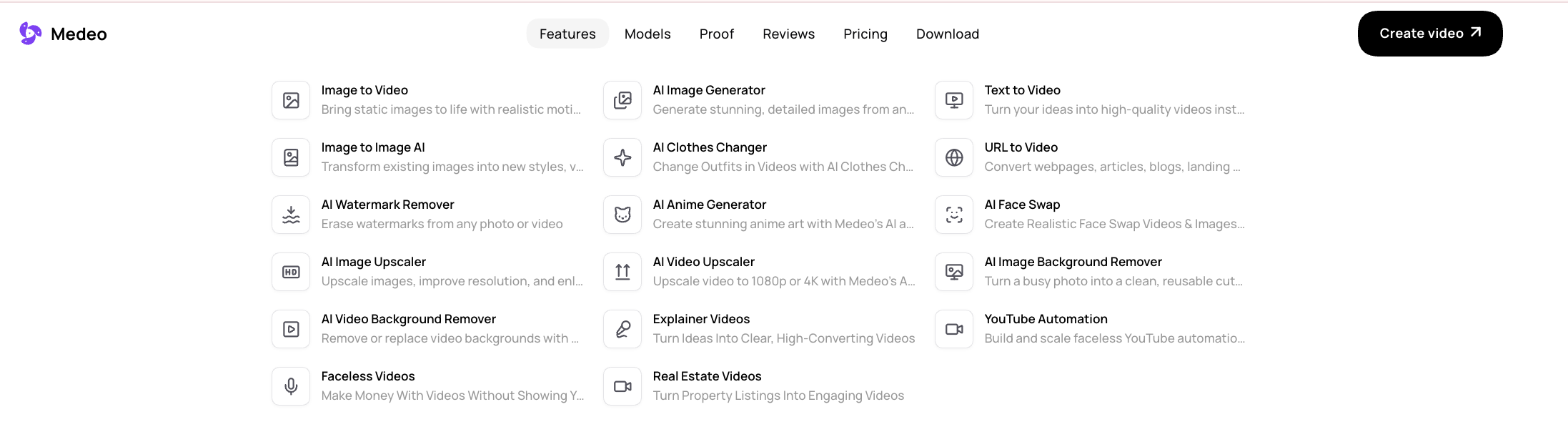The width and height of the screenshot is (1568, 432).
Task: Click the AI Watermark Remover icon
Action: click(x=291, y=215)
